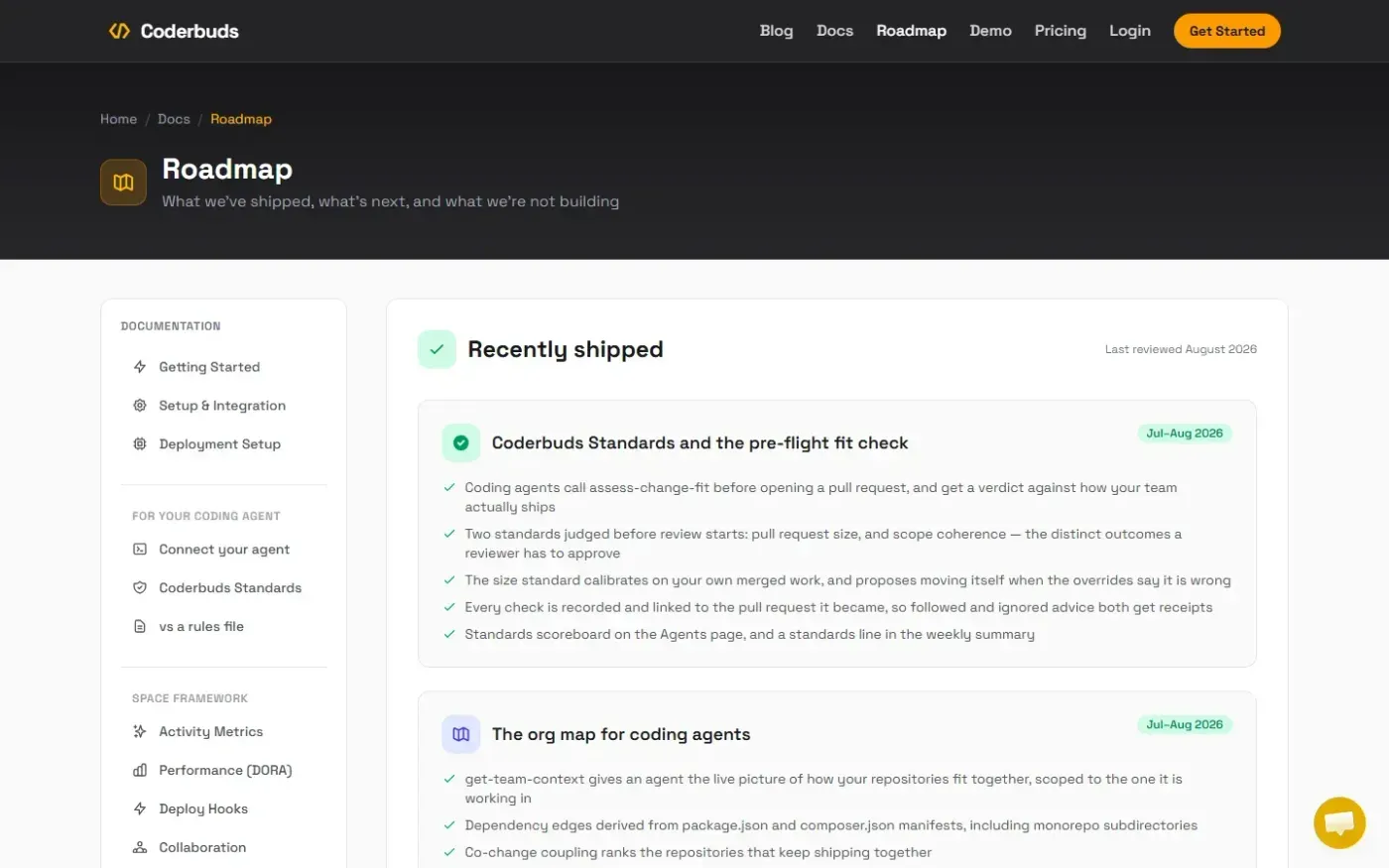Open the Setup & Integration sidebar link
1389x868 pixels.
click(x=222, y=406)
